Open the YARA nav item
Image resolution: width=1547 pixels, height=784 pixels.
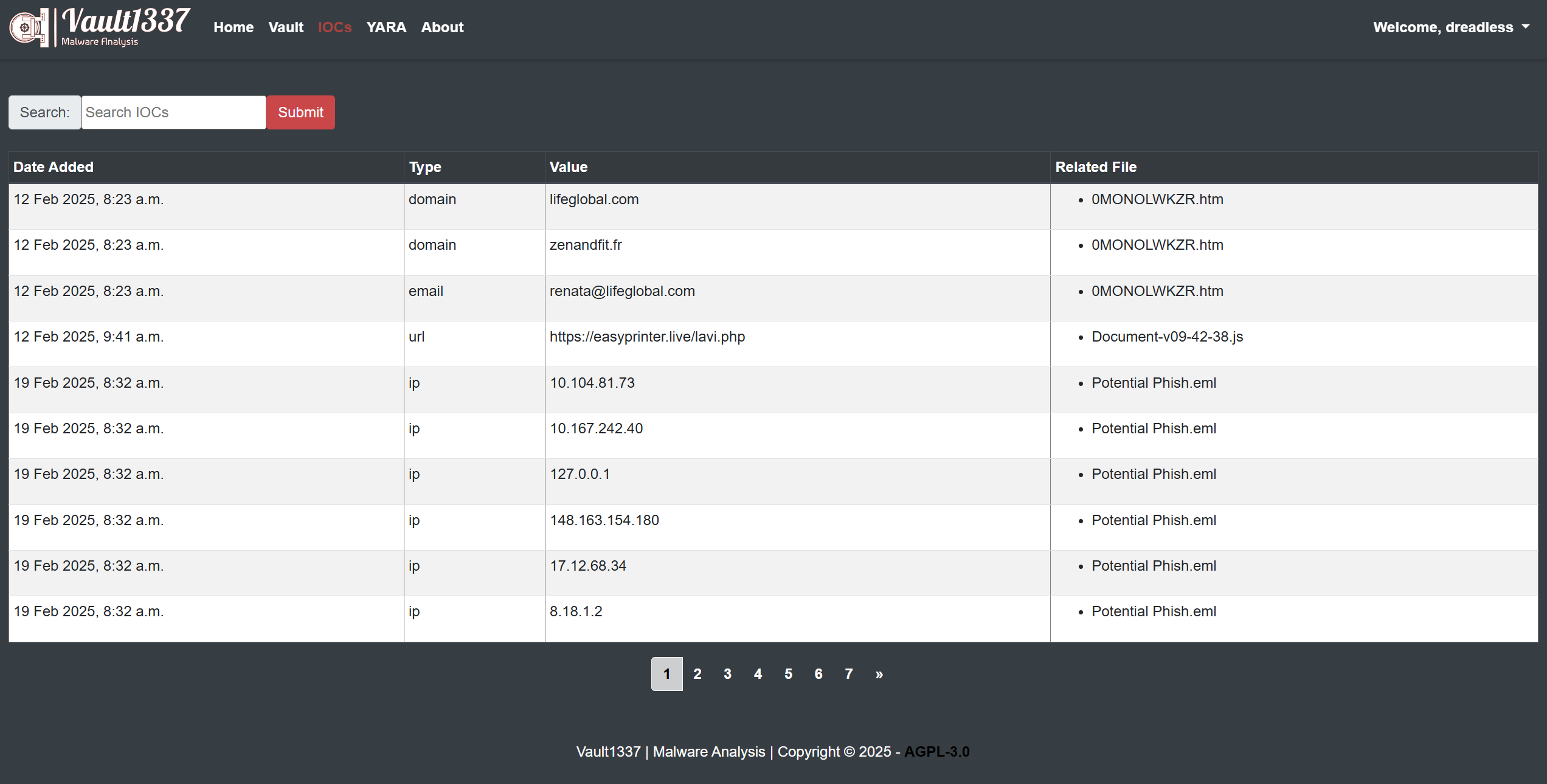tap(386, 27)
